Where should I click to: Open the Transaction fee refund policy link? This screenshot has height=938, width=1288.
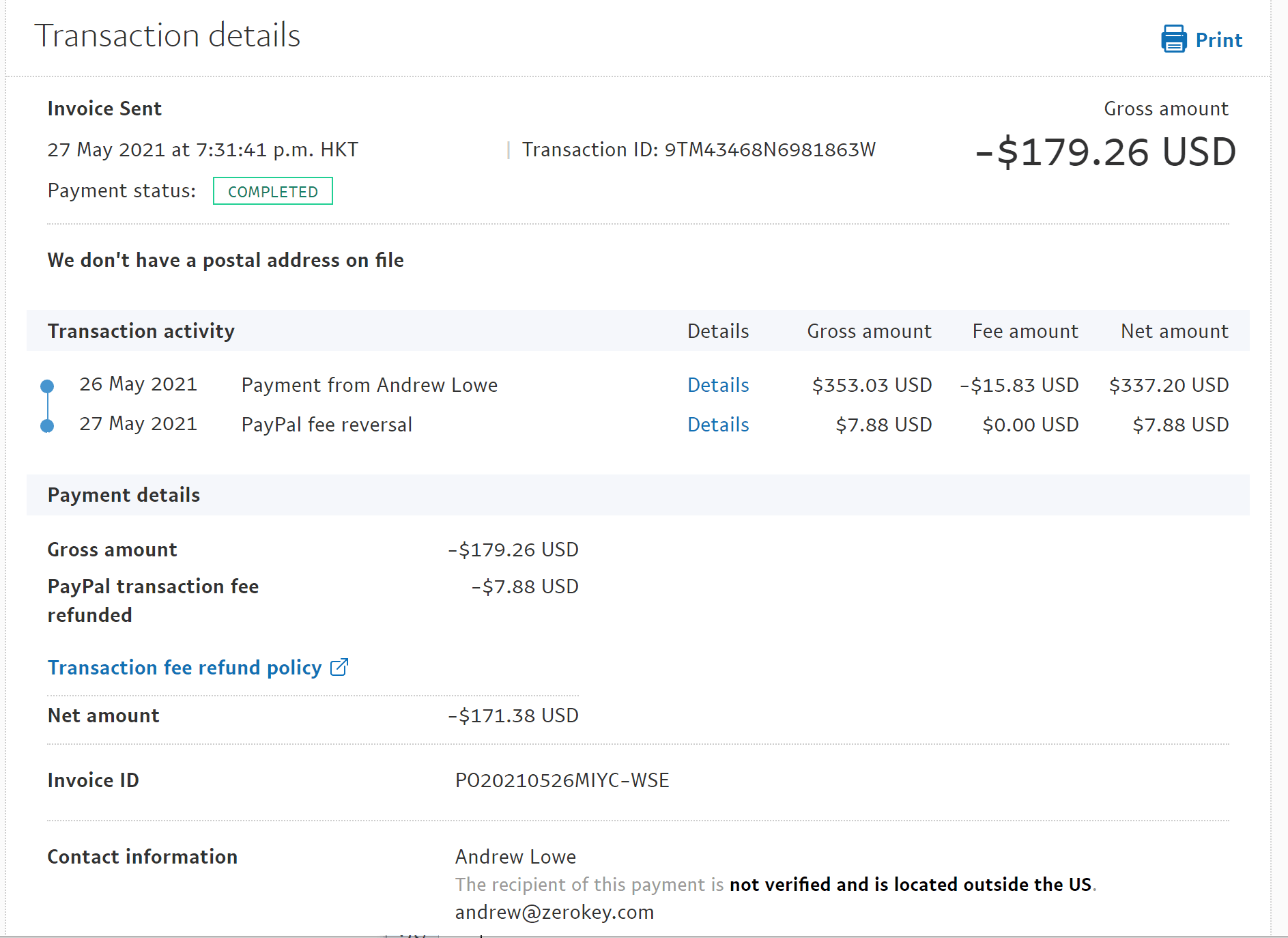pos(184,668)
